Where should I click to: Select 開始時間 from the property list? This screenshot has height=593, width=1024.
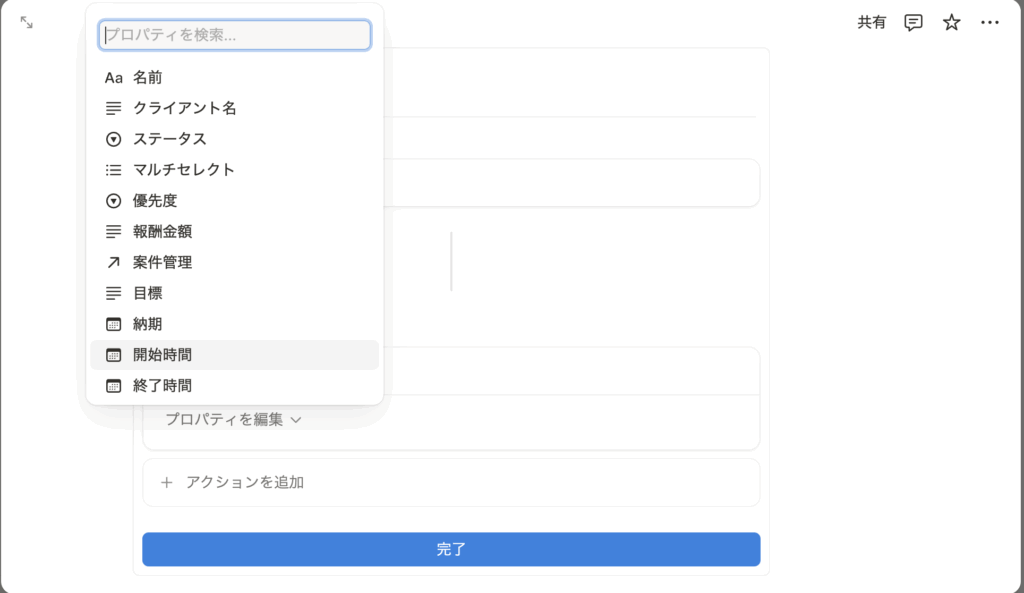(162, 355)
